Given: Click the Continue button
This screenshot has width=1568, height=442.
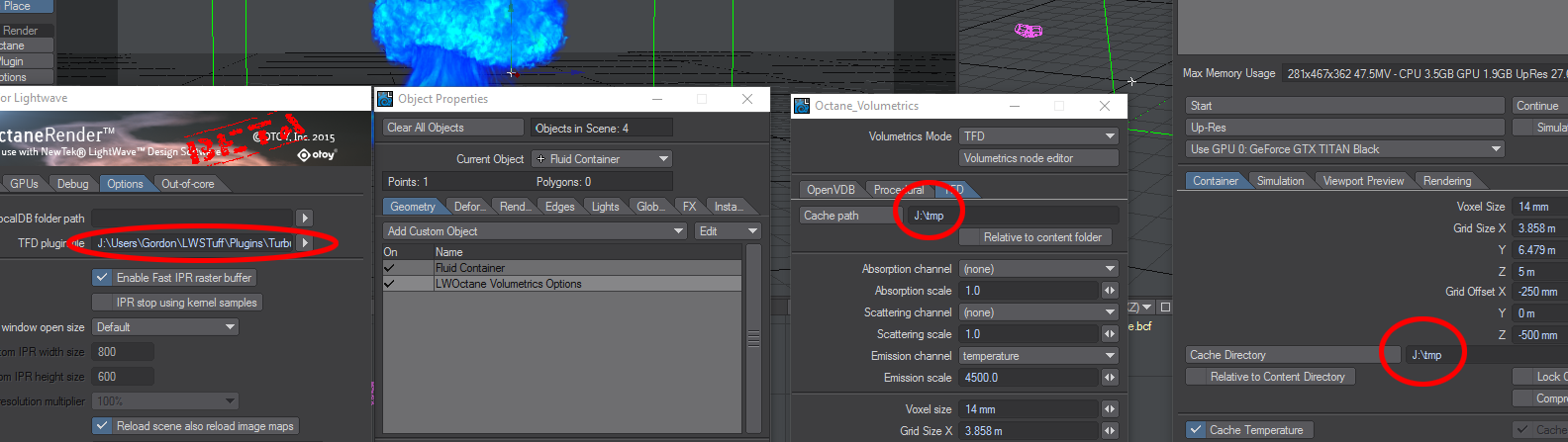Looking at the screenshot, I should pos(1539,106).
